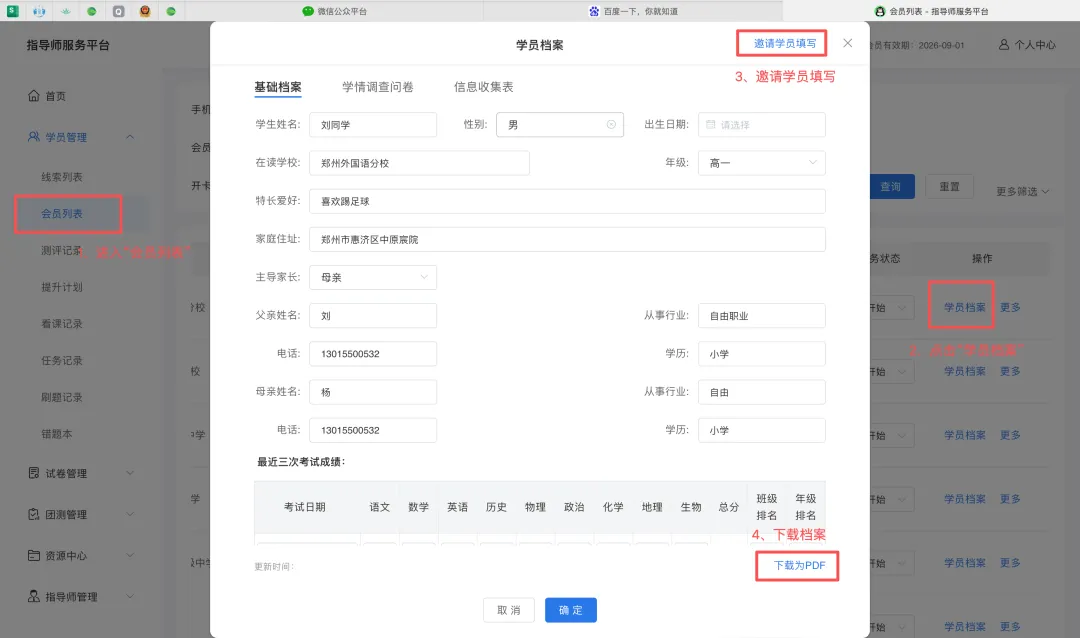Screen dimensions: 1080x638
Task: Select the 试卷管理 sidebar icon
Action: click(x=35, y=474)
